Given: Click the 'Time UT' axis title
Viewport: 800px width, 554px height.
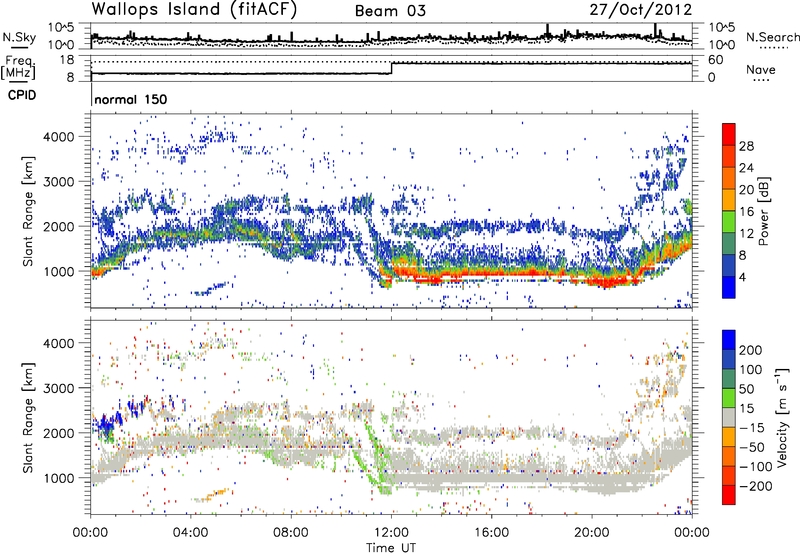Looking at the screenshot, I should pos(391,548).
